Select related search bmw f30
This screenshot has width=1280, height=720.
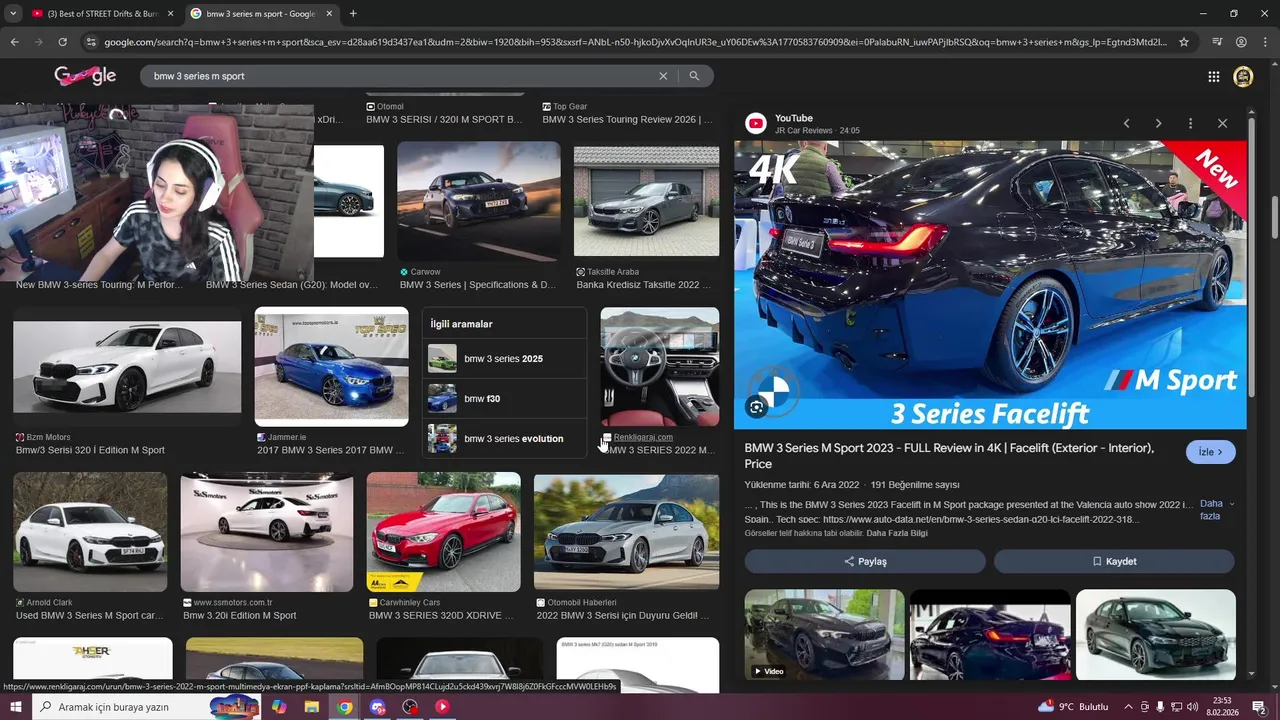(x=505, y=398)
